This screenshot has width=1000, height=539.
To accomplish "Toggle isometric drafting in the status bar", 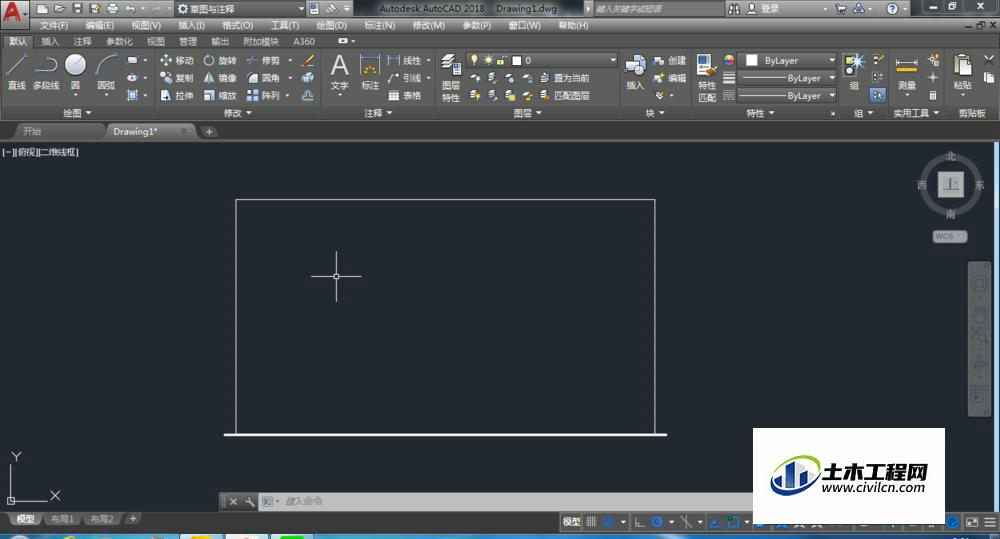I will pyautogui.click(x=686, y=522).
